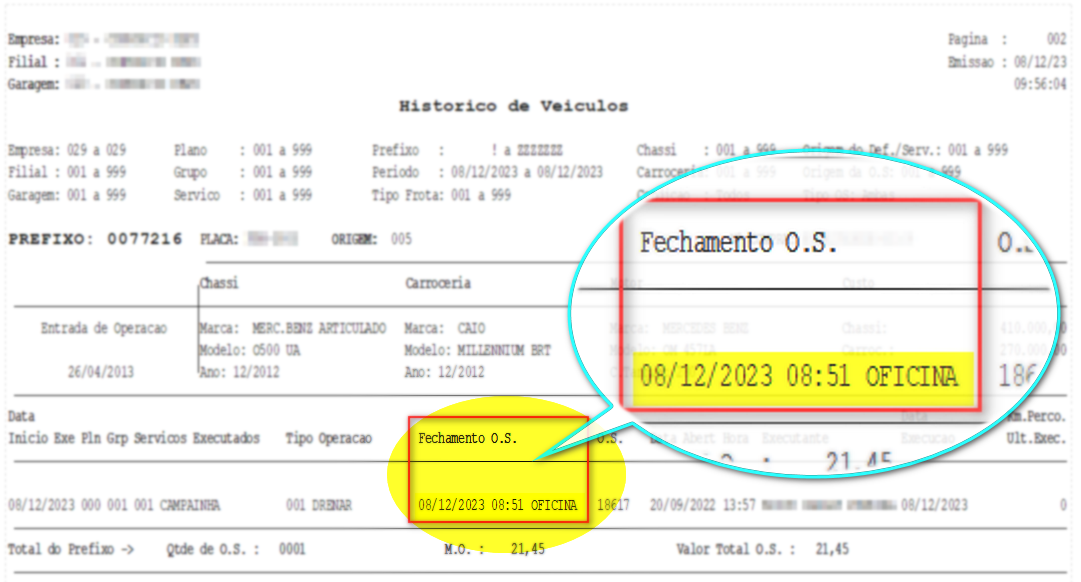Screen dimensions: 1081x582
Task: Click the 'ORIGEM: 005' value
Action: coord(372,239)
